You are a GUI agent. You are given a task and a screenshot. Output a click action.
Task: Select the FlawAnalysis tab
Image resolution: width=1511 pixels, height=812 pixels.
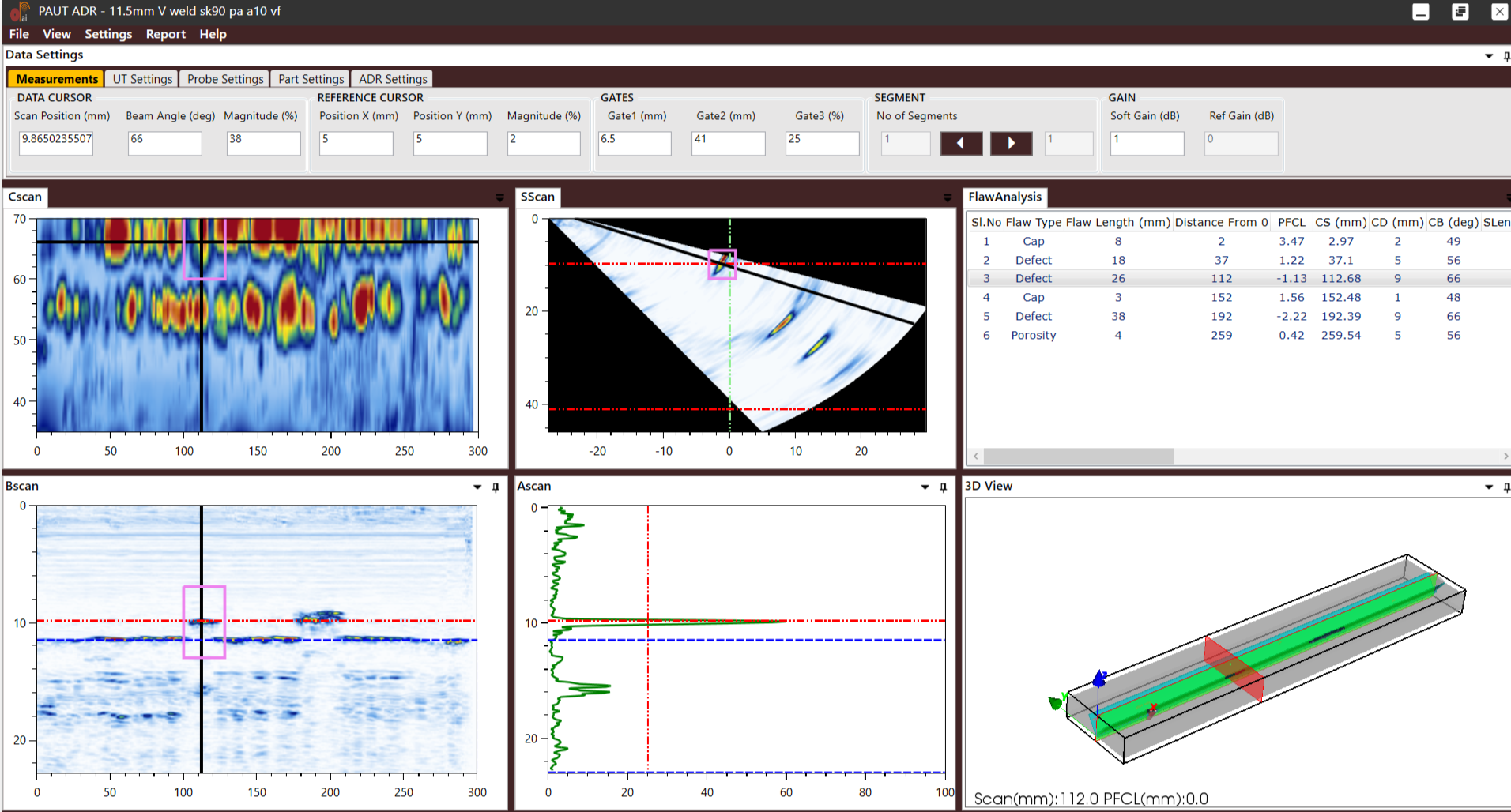[x=1005, y=197]
